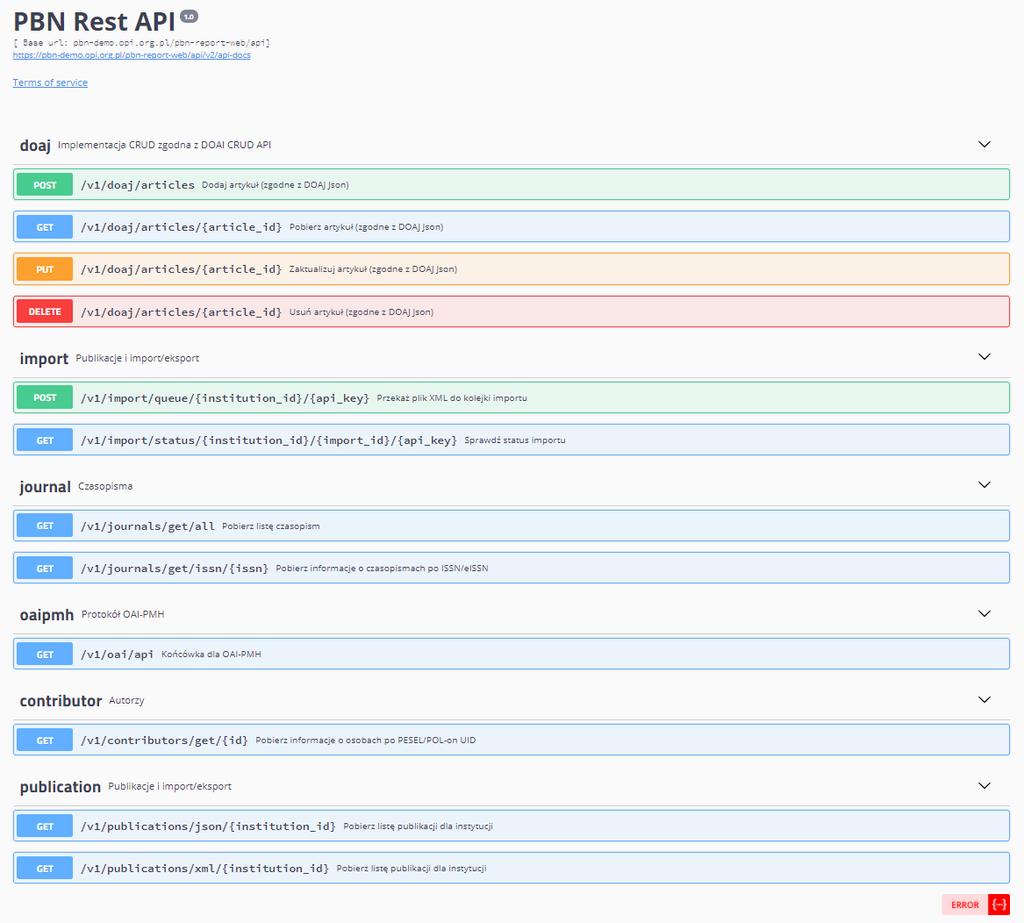Click GET badge for publications xml
The height and width of the screenshot is (923, 1024).
click(44, 868)
